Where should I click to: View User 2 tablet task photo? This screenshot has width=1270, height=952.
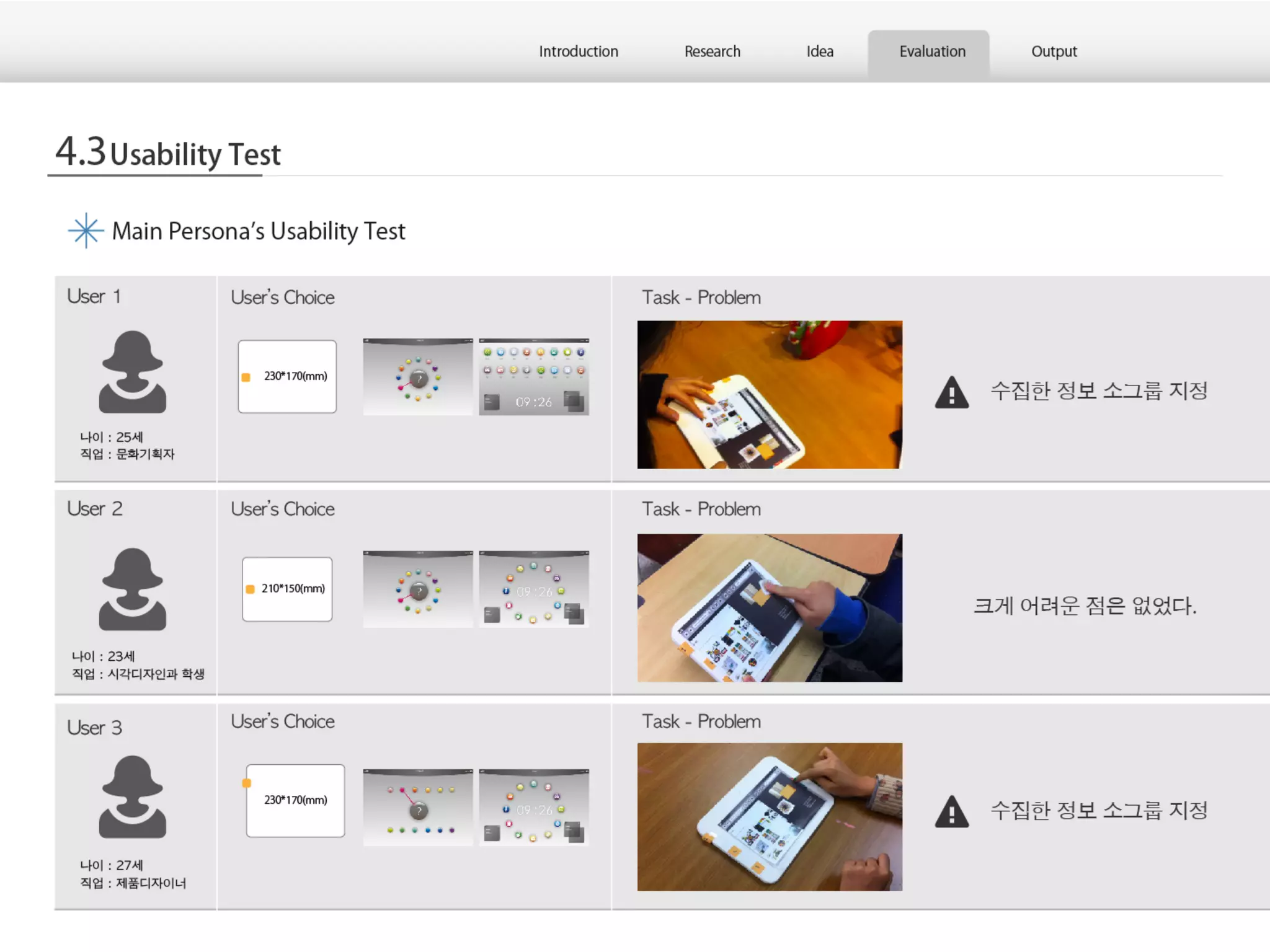coord(770,607)
